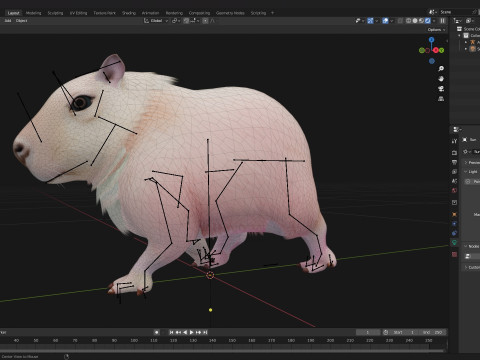The height and width of the screenshot is (360, 480).
Task: Open the Shading workspace tab
Action: click(x=129, y=13)
